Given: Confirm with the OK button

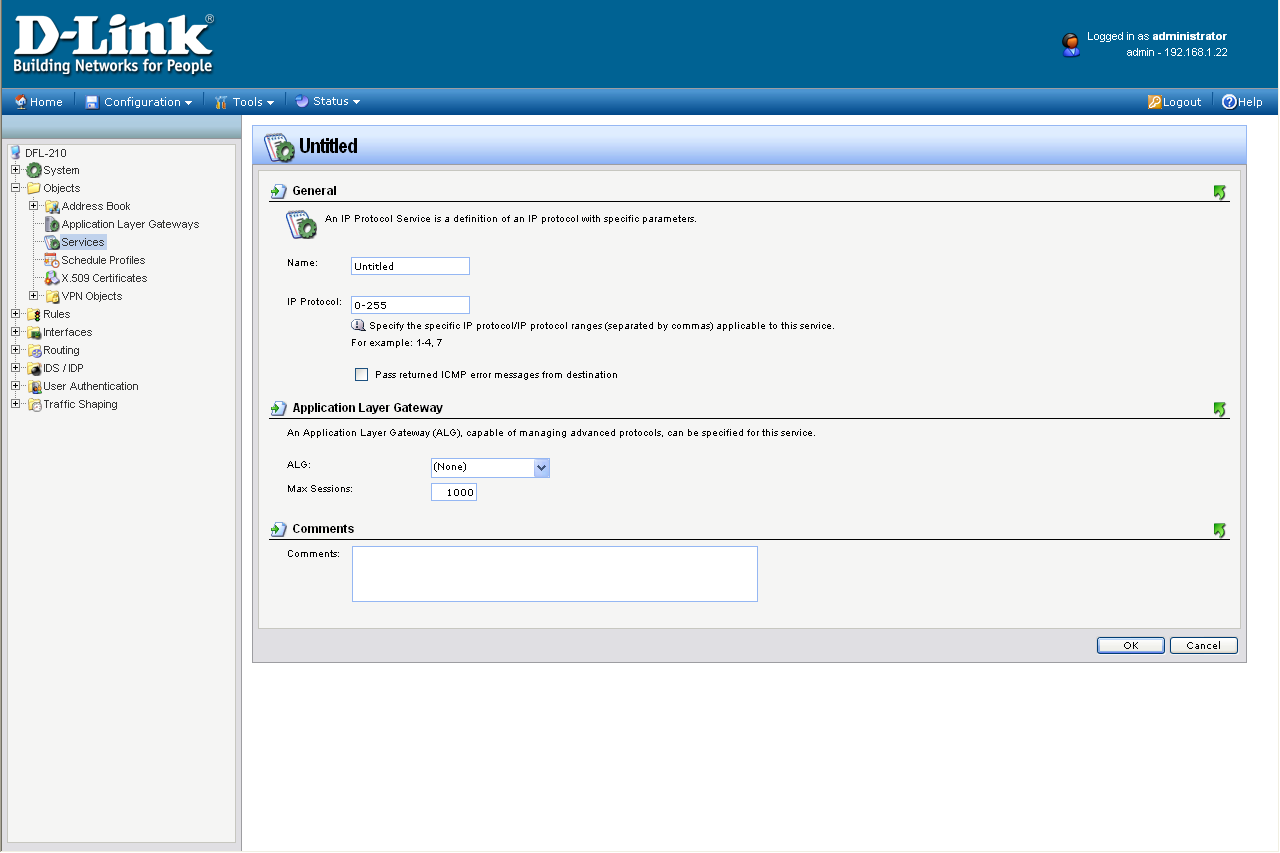Looking at the screenshot, I should click(x=1131, y=645).
